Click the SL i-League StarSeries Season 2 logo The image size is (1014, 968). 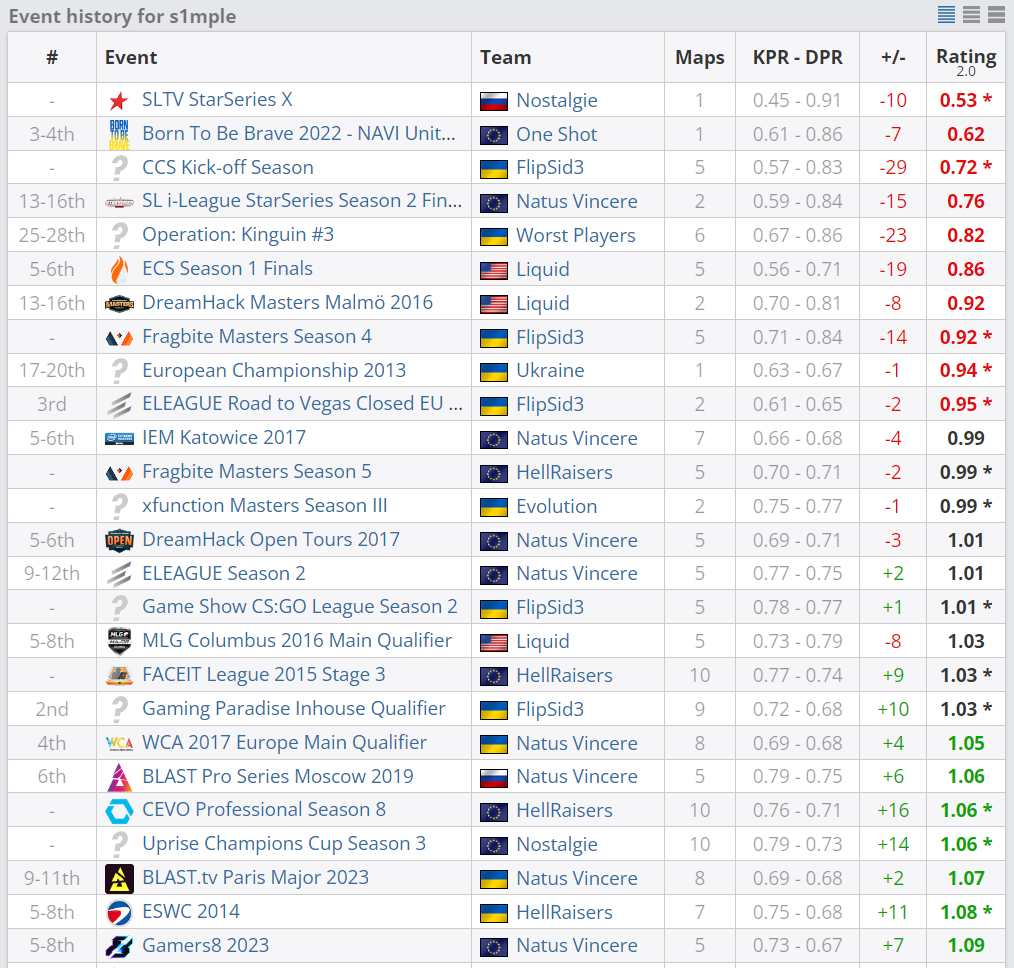pyautogui.click(x=119, y=202)
